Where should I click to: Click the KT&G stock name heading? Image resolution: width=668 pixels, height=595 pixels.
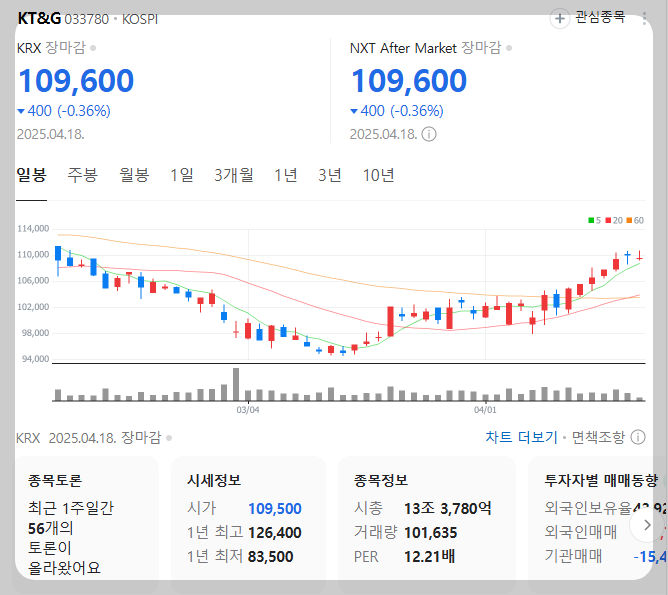tap(39, 18)
